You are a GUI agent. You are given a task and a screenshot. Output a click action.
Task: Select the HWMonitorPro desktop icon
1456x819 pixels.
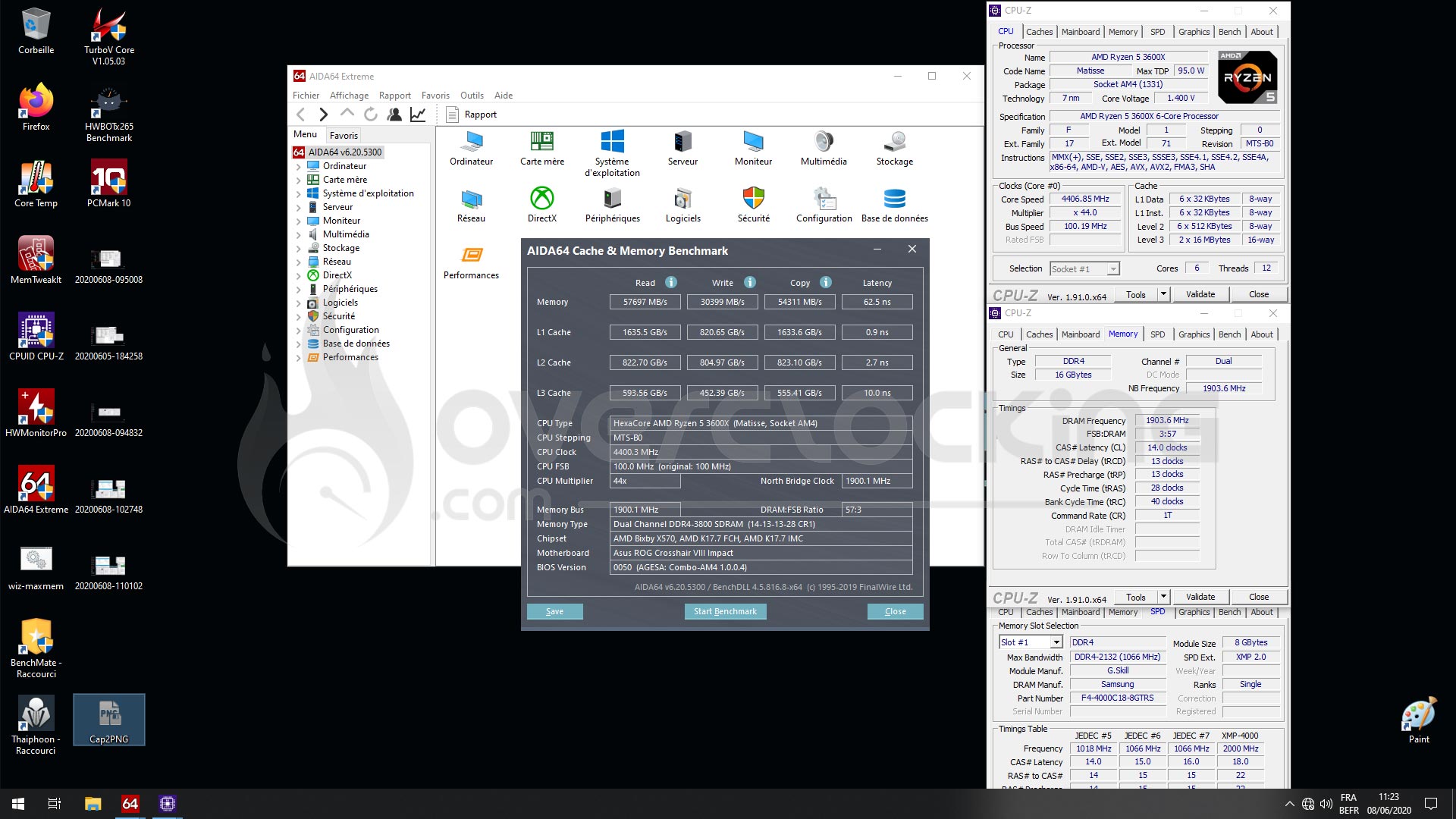[36, 413]
